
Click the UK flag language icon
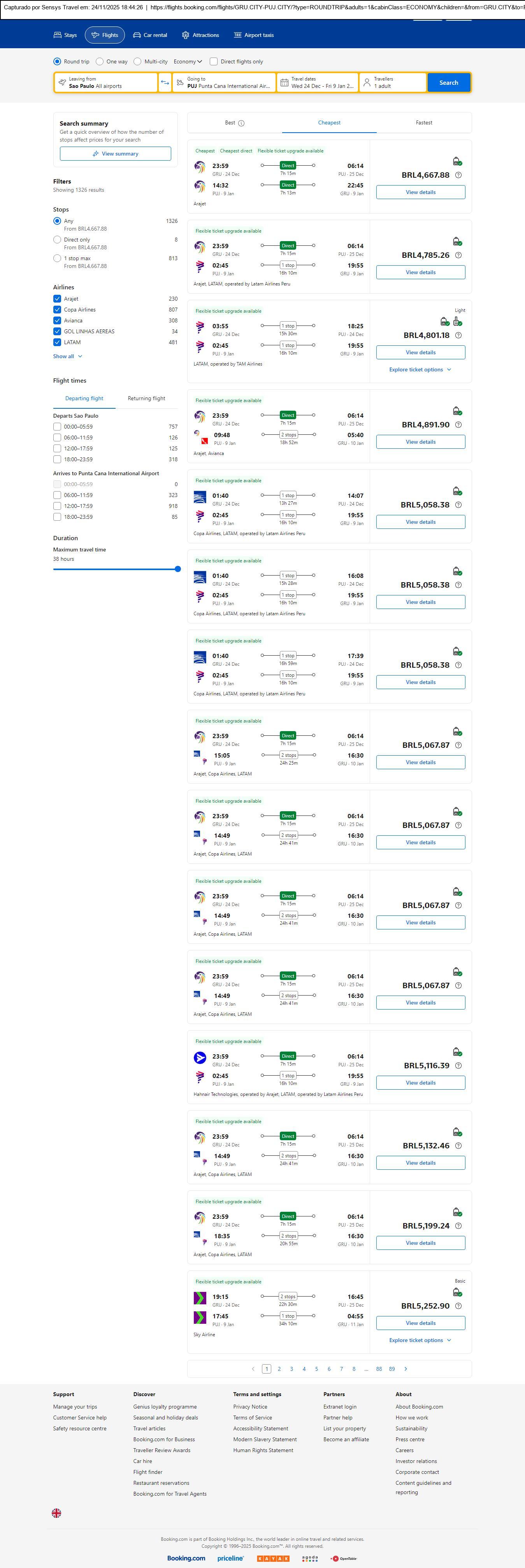[x=57, y=1513]
